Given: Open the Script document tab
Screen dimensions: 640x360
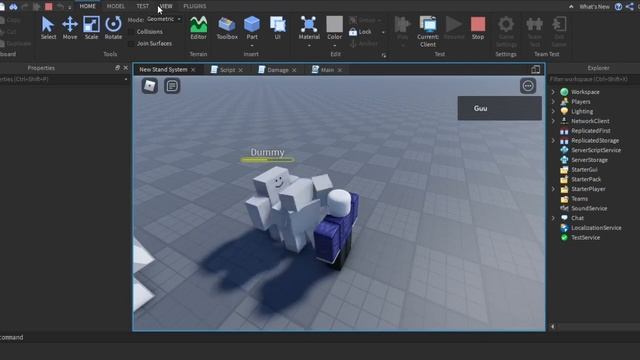Looking at the screenshot, I should (227, 70).
